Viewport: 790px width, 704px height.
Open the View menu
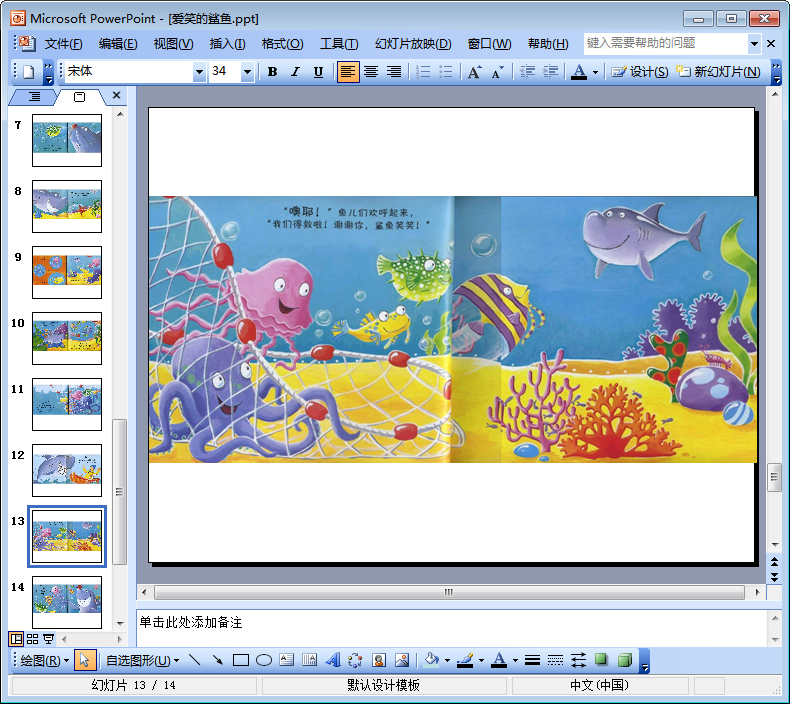(x=173, y=44)
